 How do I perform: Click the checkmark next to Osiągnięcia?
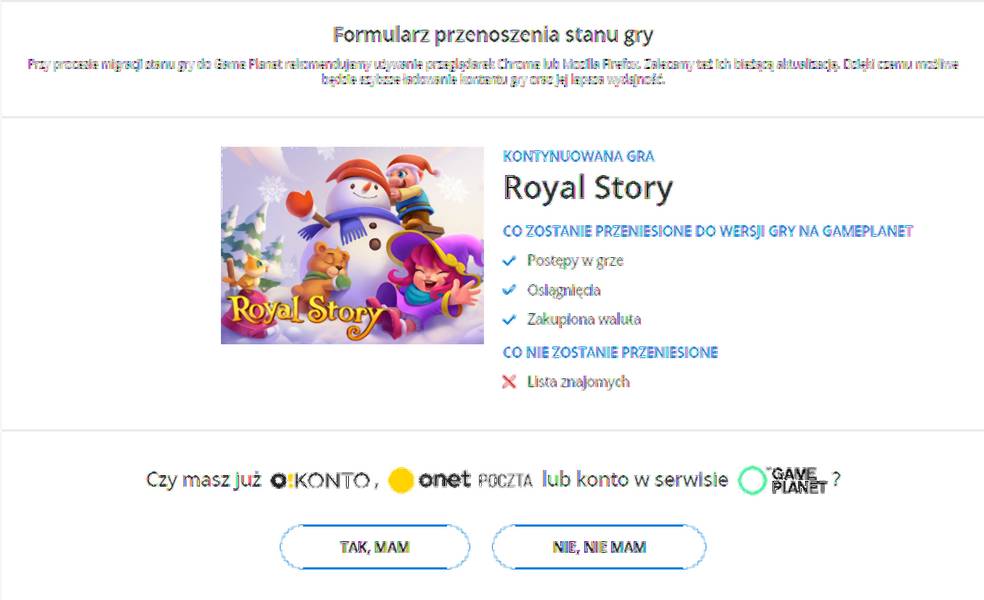(511, 289)
